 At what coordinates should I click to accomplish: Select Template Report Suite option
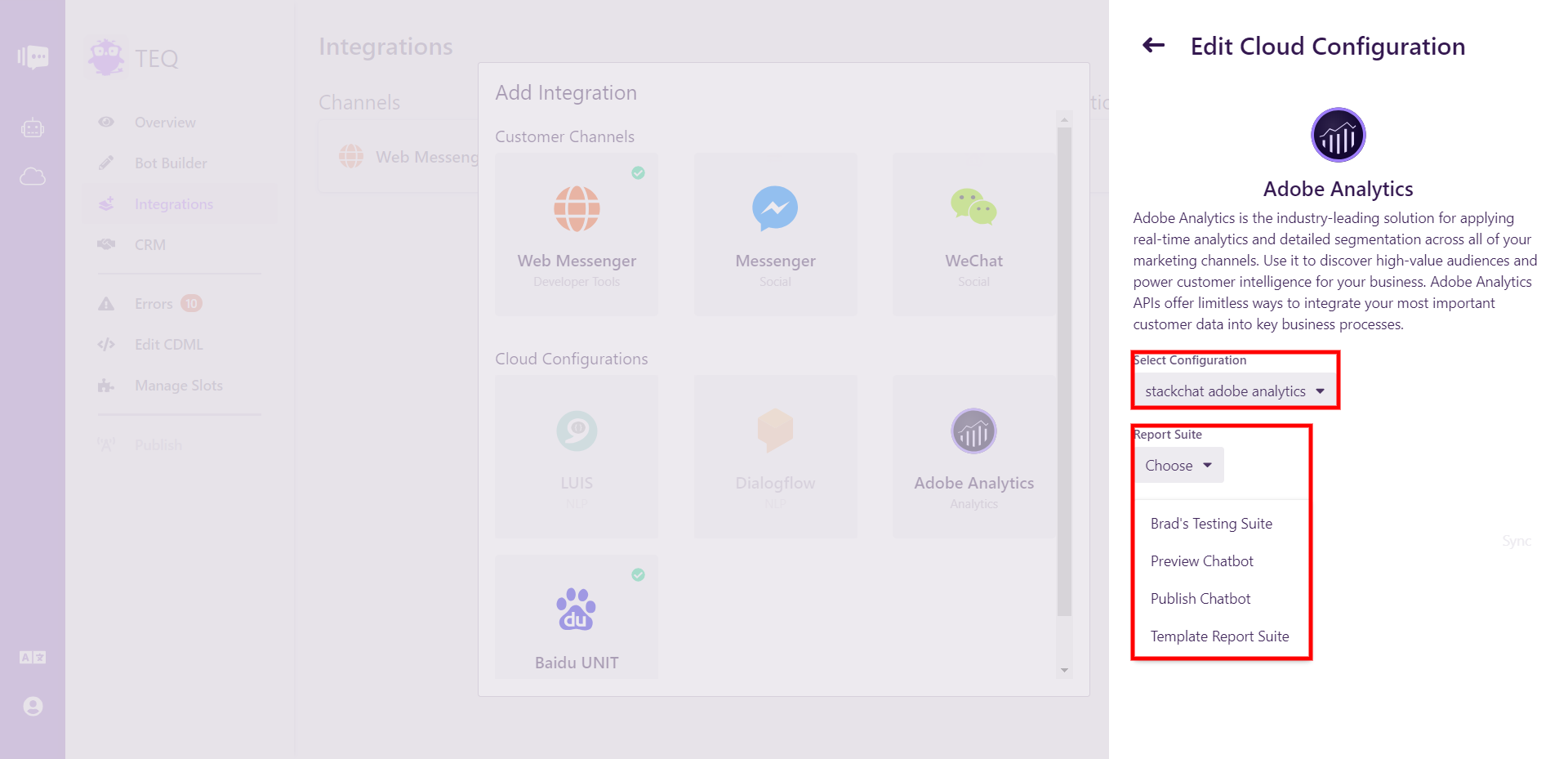tap(1219, 636)
